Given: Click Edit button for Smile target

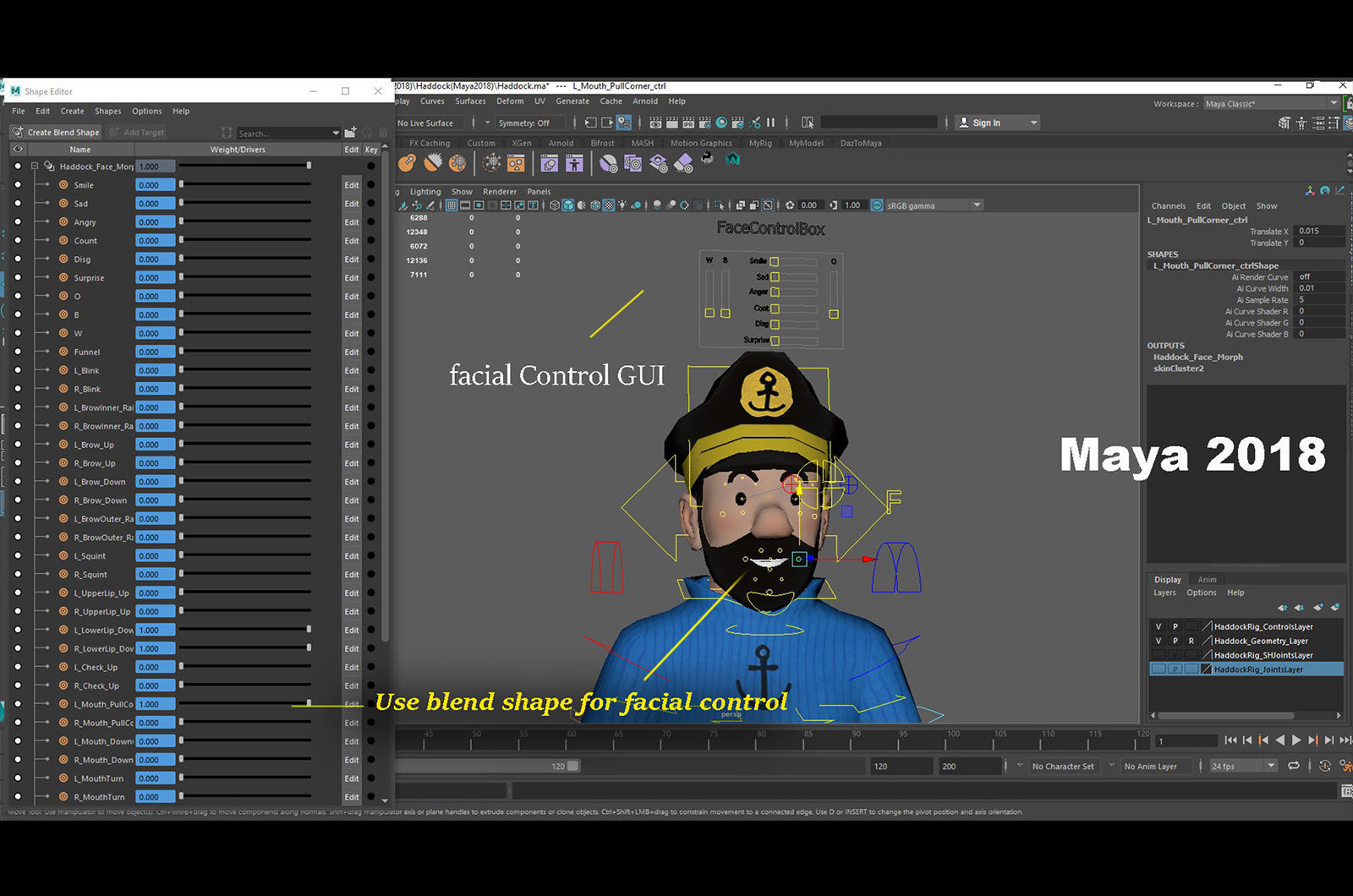Looking at the screenshot, I should (x=352, y=184).
